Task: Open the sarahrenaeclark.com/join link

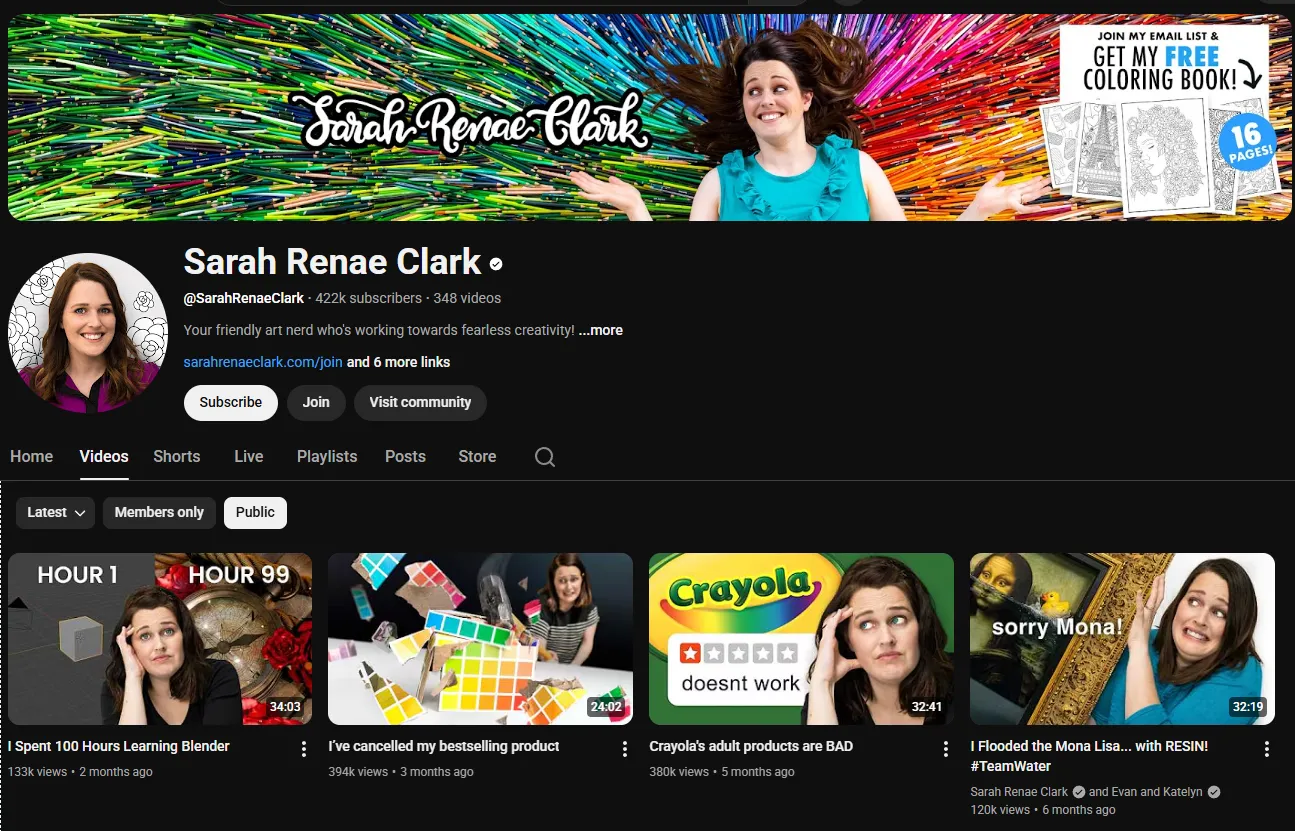Action: 263,362
